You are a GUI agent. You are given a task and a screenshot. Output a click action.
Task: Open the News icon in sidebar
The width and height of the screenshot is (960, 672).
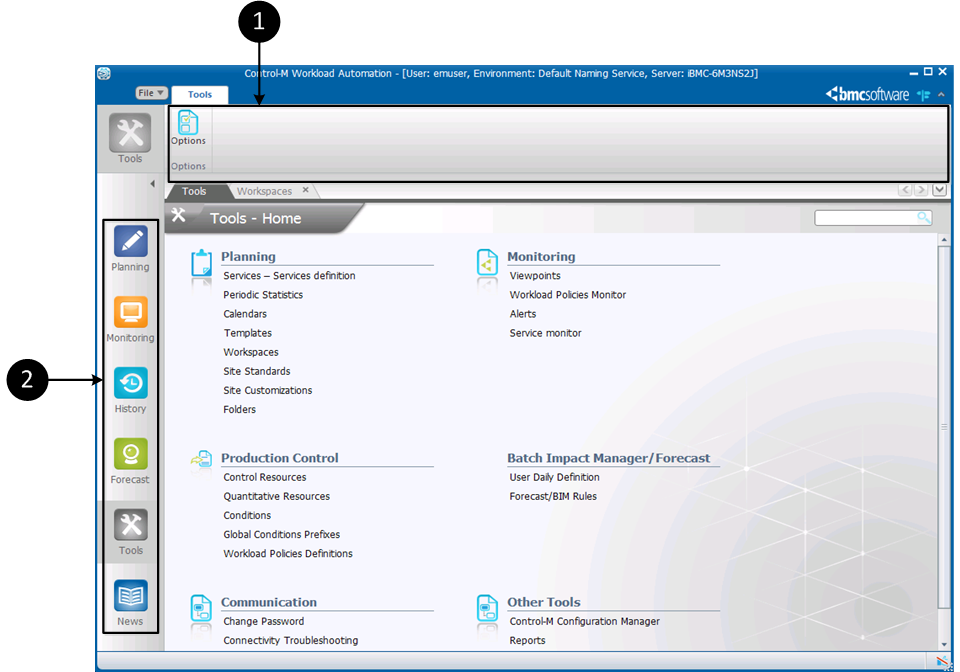(130, 597)
